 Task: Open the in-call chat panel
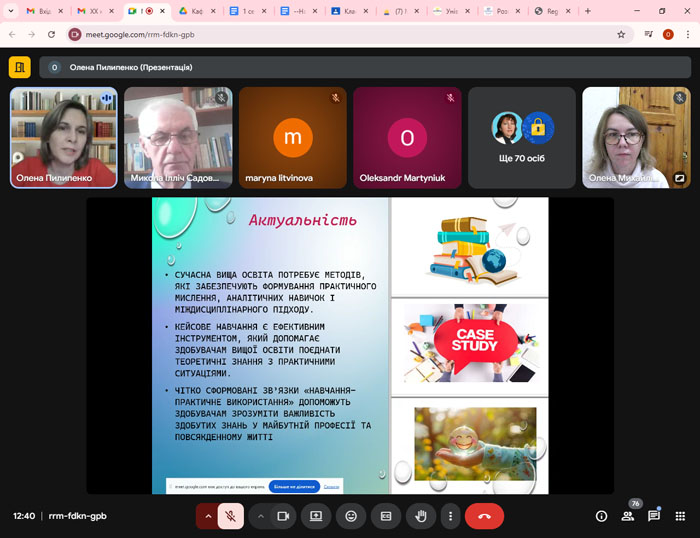click(654, 516)
